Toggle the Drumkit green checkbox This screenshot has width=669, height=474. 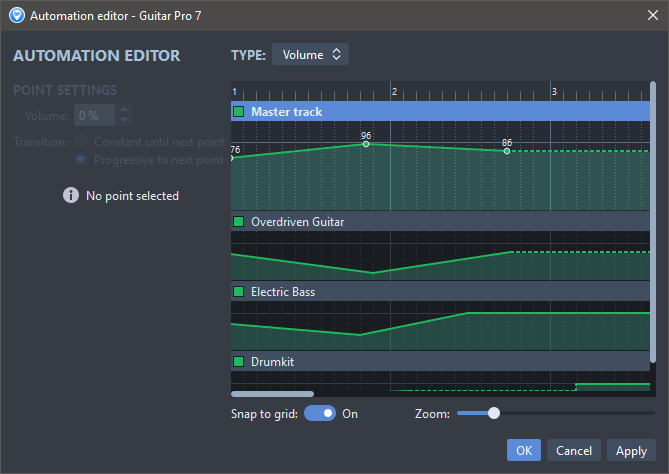coord(239,361)
